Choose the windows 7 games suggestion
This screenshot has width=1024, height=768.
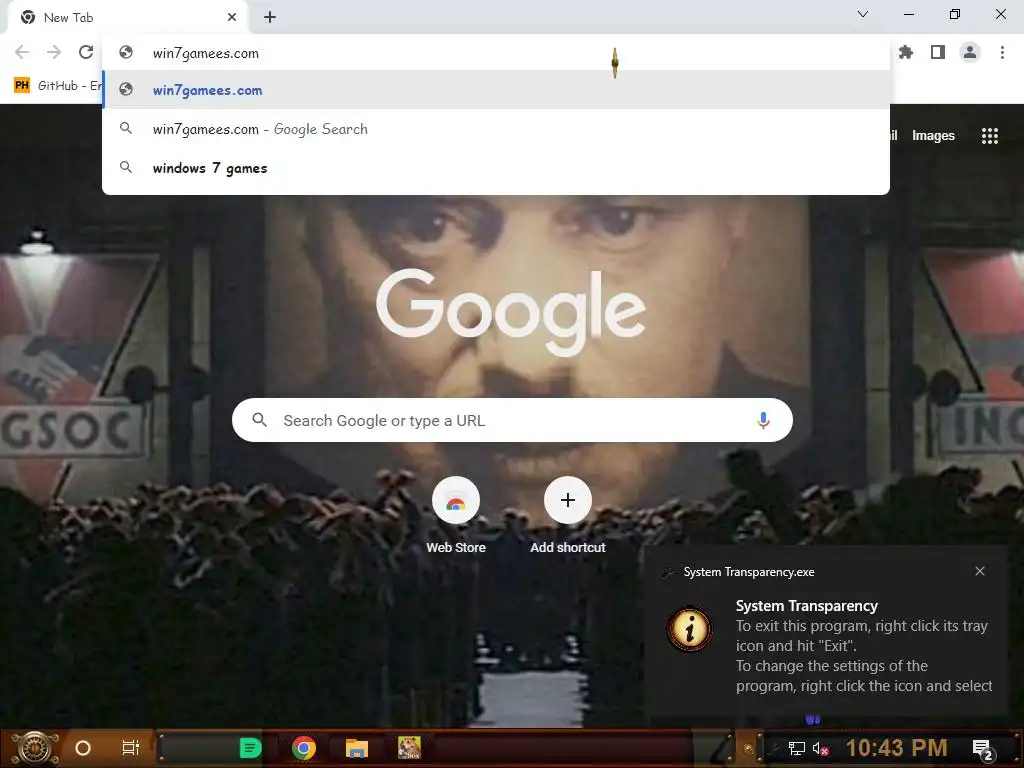496,168
